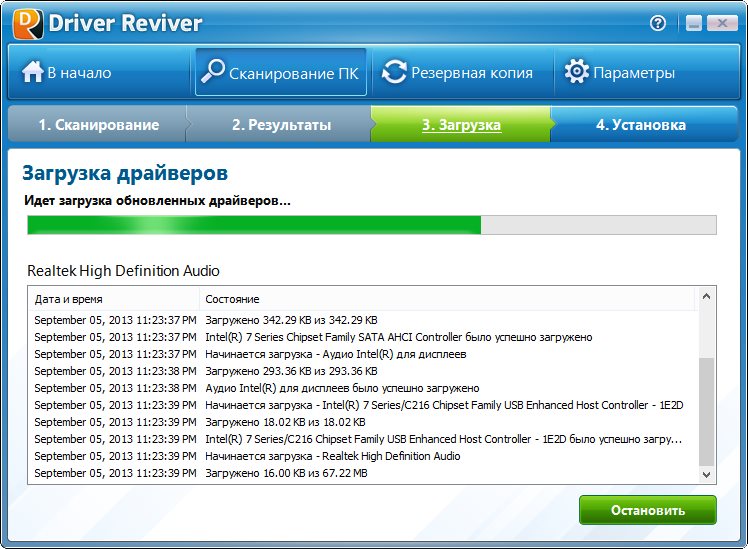The height and width of the screenshot is (549, 748).
Task: Sort log by Дата и время column header
Action: 113,299
